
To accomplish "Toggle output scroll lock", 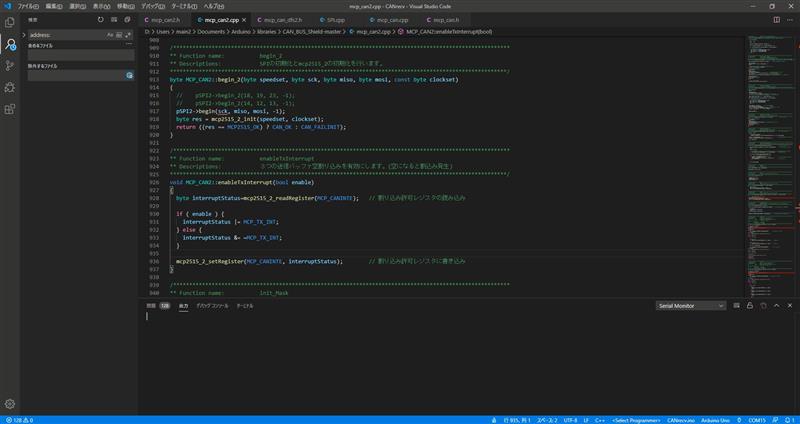I will click(x=749, y=306).
